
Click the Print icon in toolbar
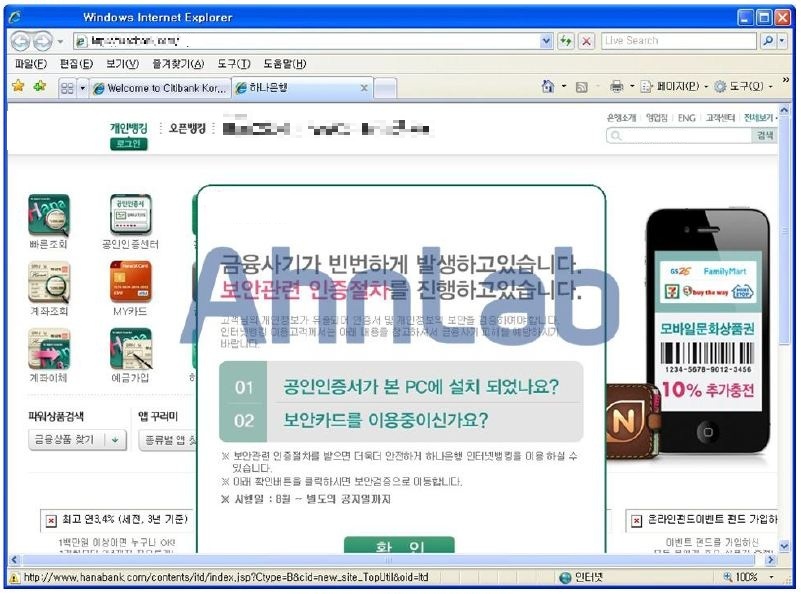[x=617, y=87]
